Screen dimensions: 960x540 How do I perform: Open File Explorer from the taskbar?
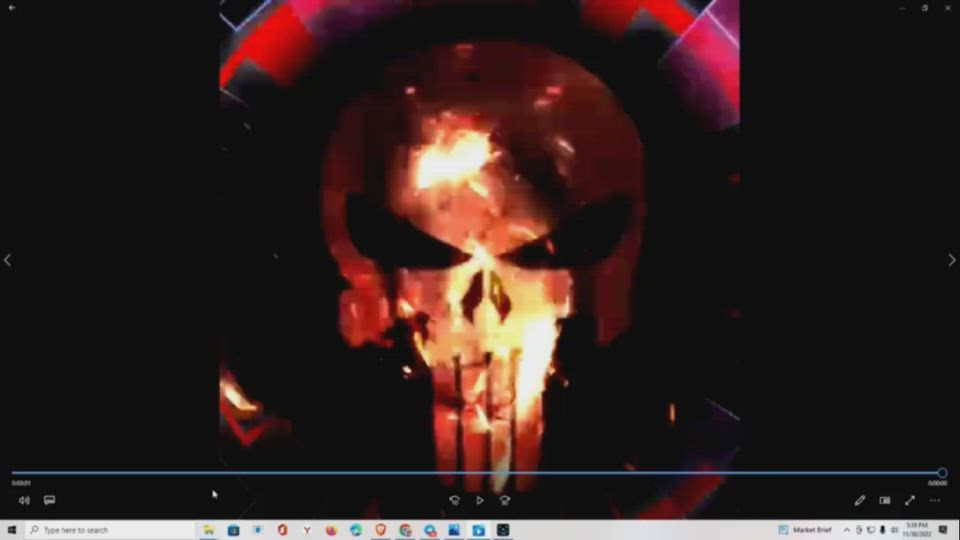pos(209,530)
